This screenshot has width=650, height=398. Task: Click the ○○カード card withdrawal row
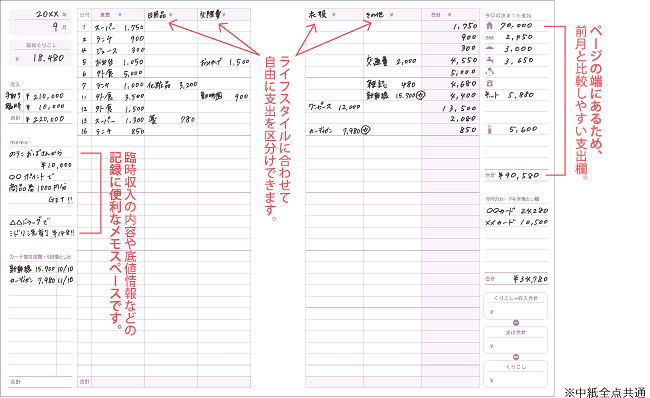(517, 211)
